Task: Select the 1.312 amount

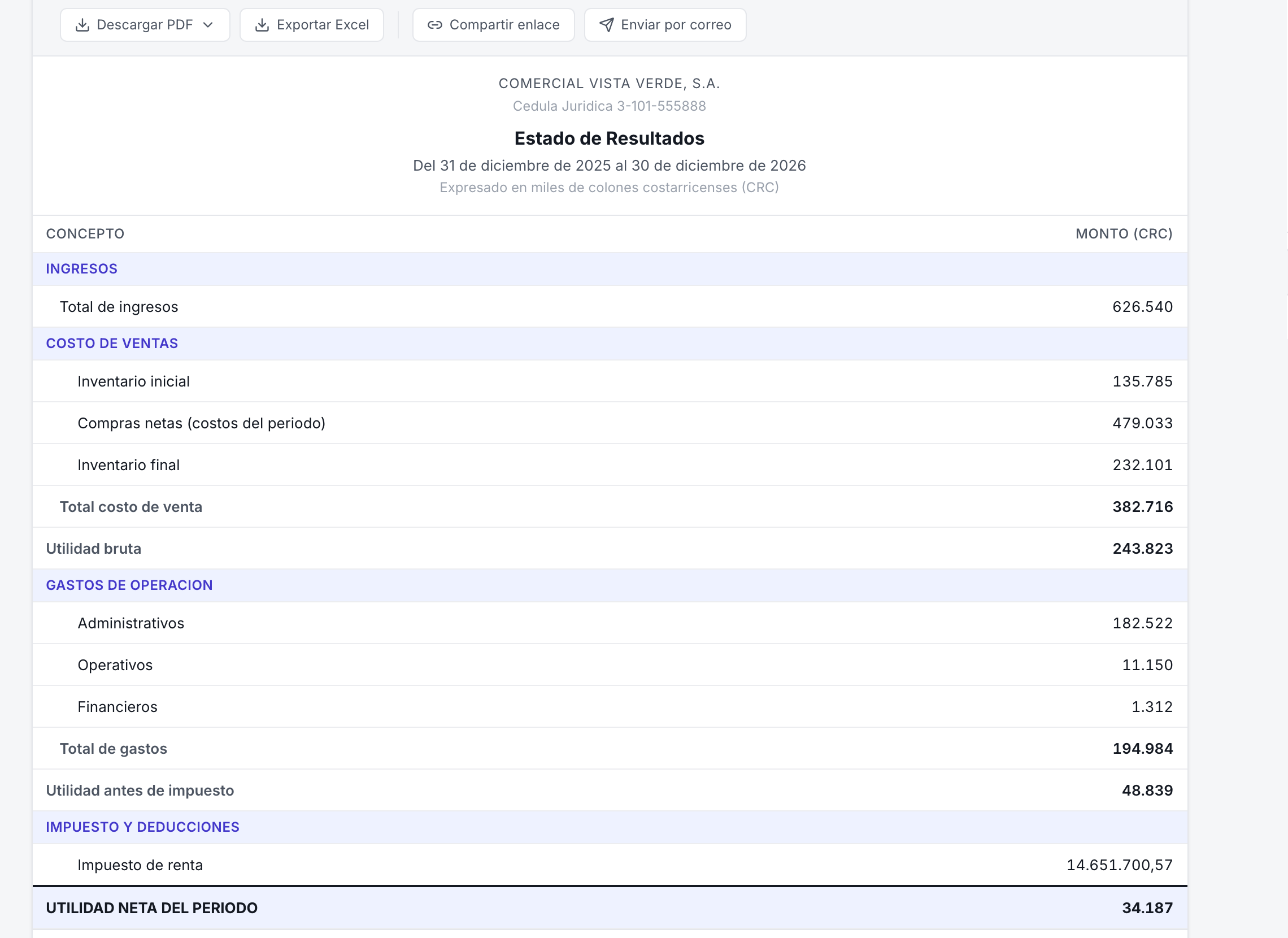Action: click(1152, 707)
